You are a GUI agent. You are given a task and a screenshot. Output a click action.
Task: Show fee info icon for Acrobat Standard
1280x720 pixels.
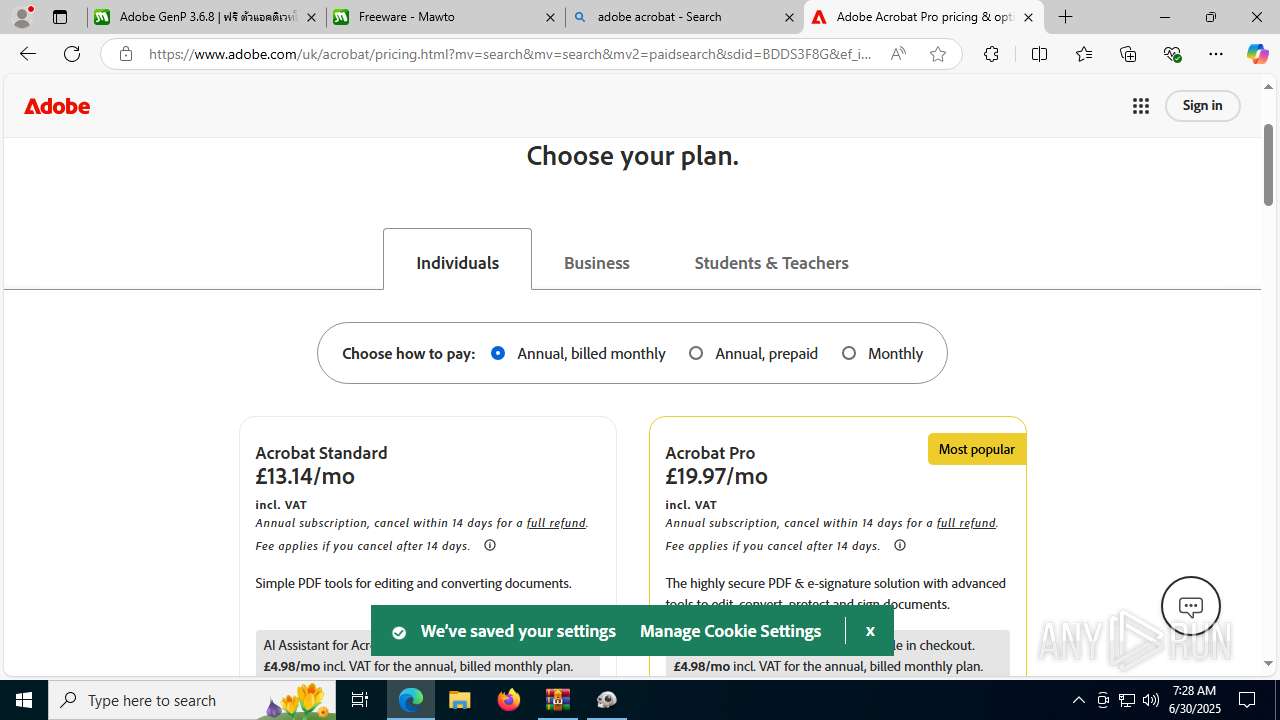coord(490,546)
